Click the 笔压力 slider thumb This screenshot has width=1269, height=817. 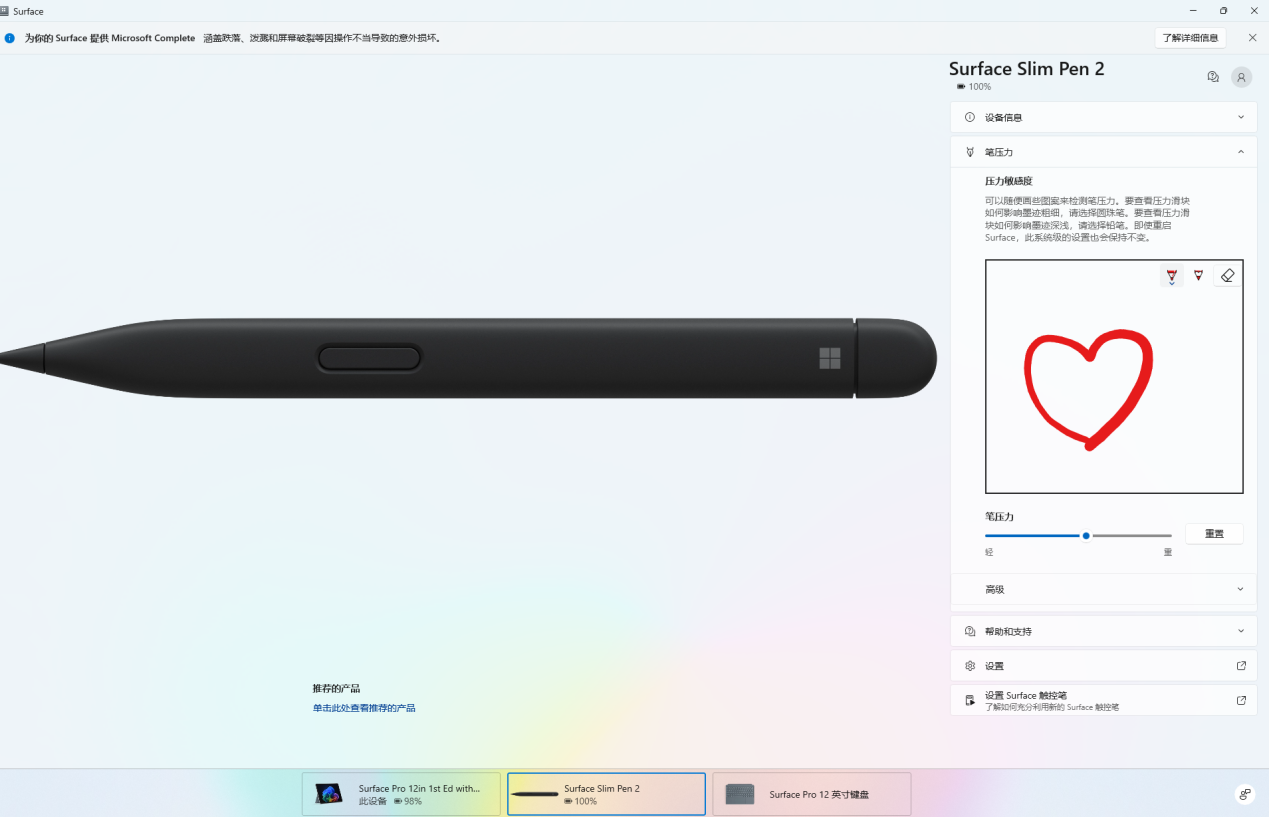point(1086,536)
